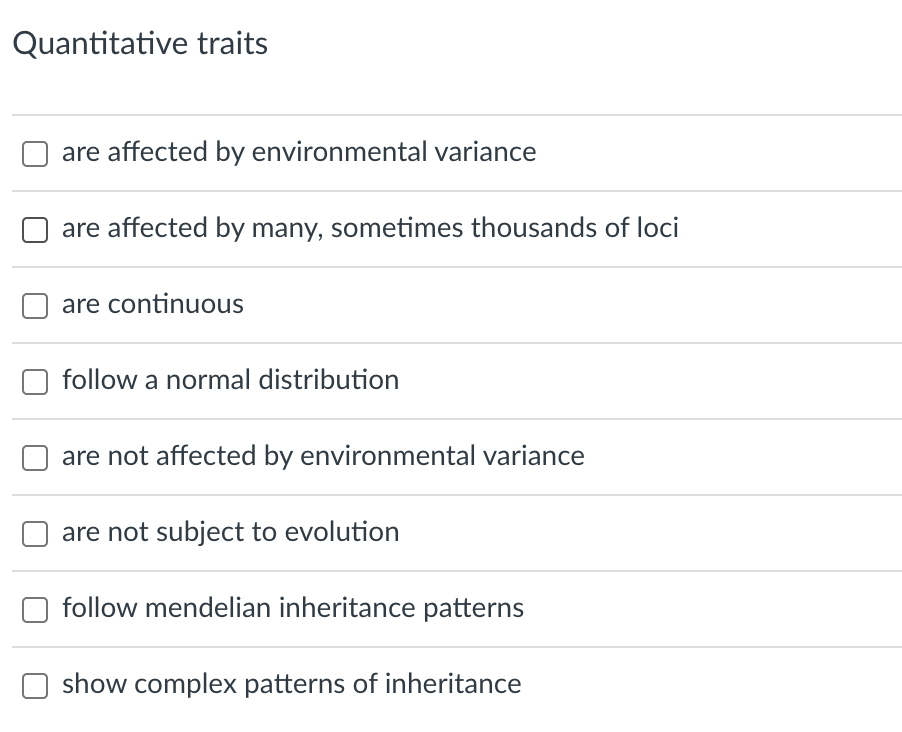Check the 'are affected by environmental variance' checkbox
Viewport: 902px width, 732px height.
point(35,154)
